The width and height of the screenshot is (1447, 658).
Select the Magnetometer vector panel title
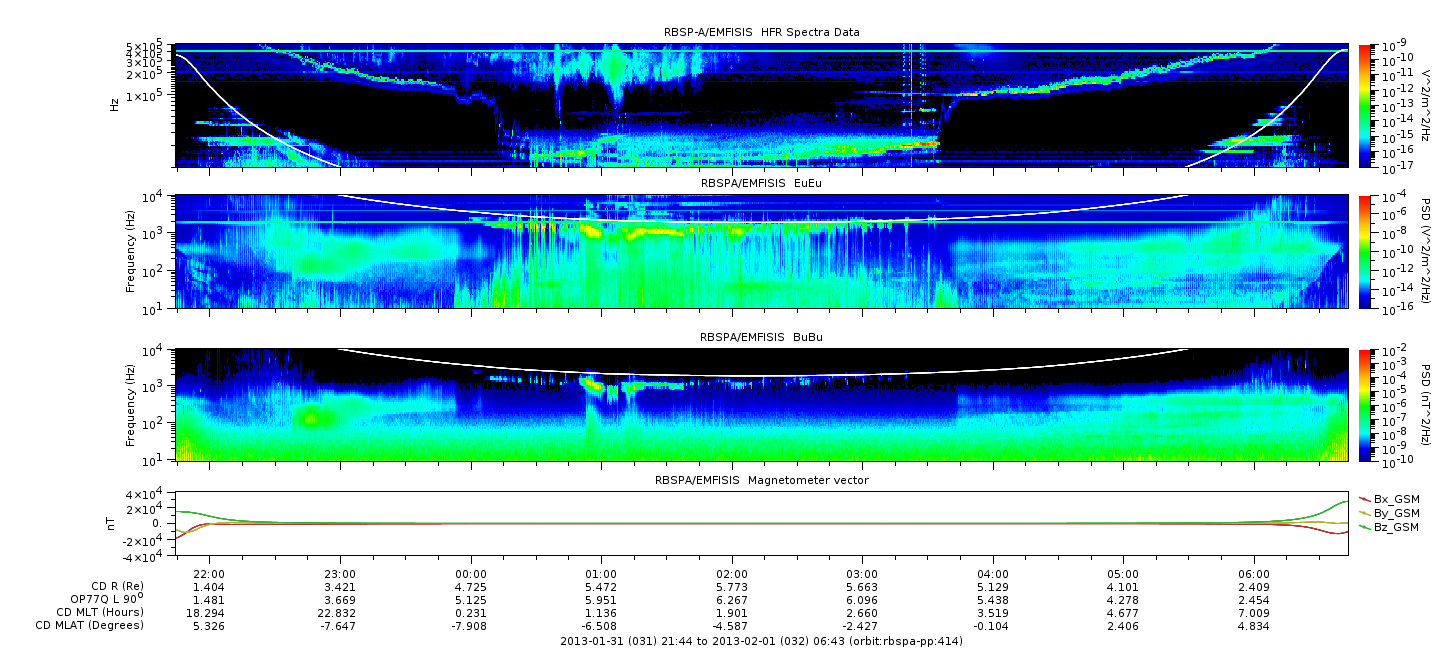(x=761, y=480)
